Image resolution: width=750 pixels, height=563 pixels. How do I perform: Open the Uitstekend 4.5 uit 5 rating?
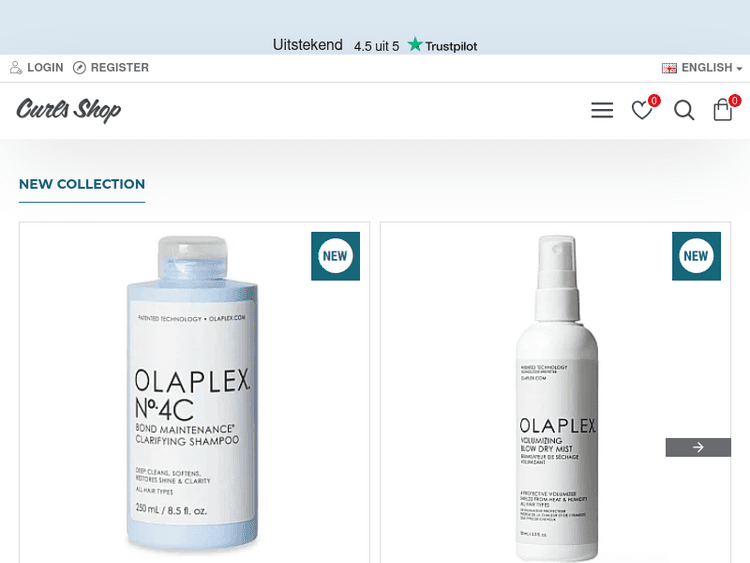coord(336,45)
